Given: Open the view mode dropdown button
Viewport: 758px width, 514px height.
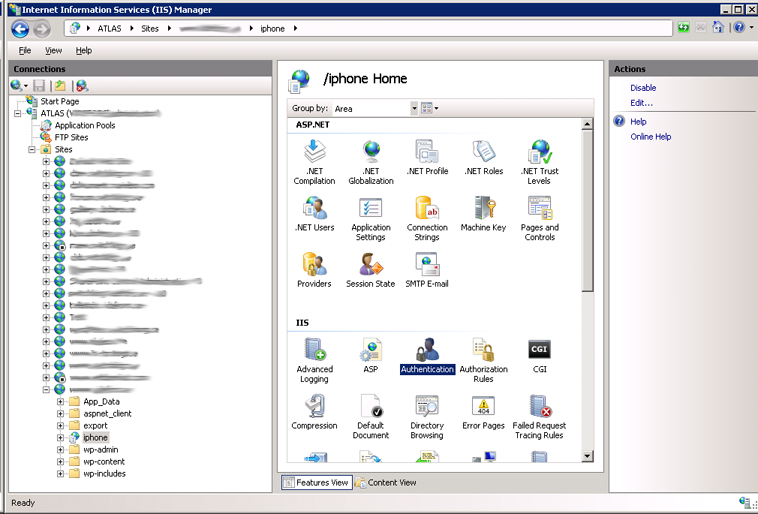Looking at the screenshot, I should (430, 108).
